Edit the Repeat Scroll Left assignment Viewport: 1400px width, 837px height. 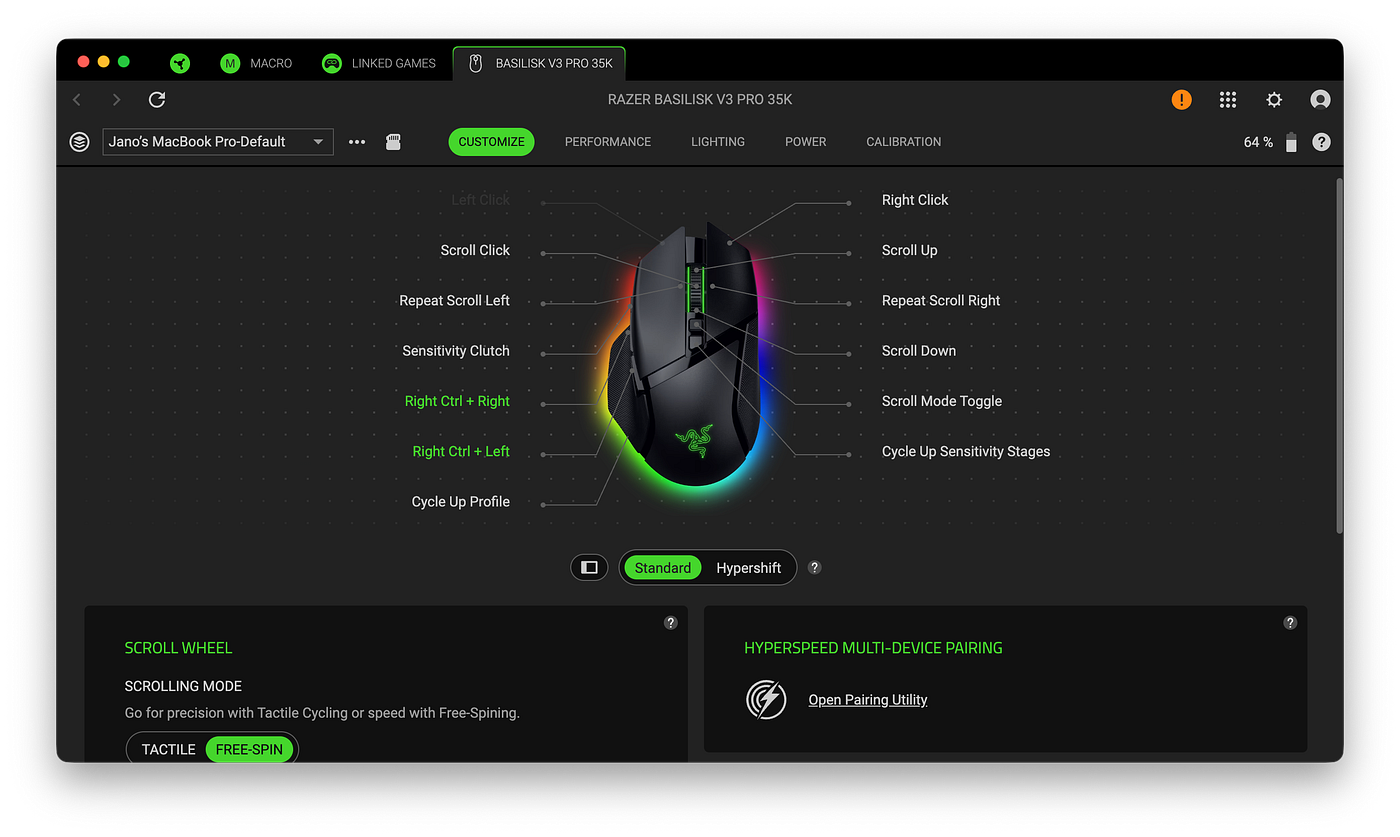pyautogui.click(x=454, y=301)
